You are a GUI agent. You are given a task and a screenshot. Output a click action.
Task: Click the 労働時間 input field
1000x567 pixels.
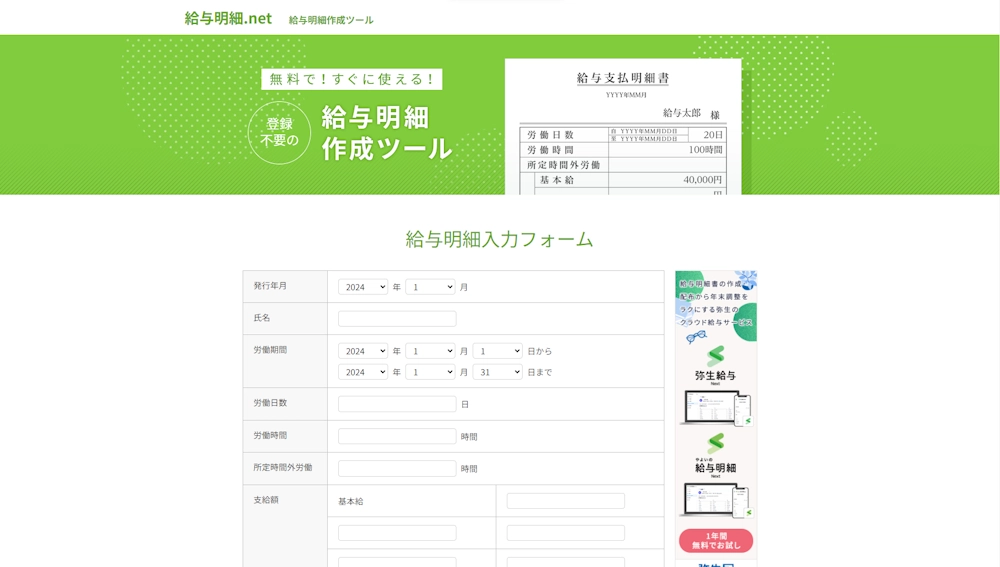coord(397,436)
